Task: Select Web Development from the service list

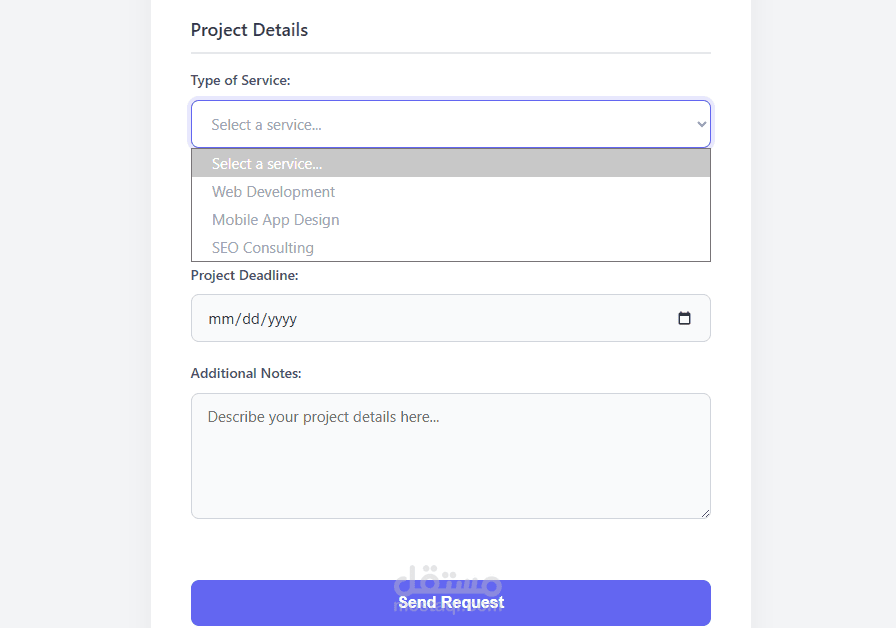Action: point(274,192)
